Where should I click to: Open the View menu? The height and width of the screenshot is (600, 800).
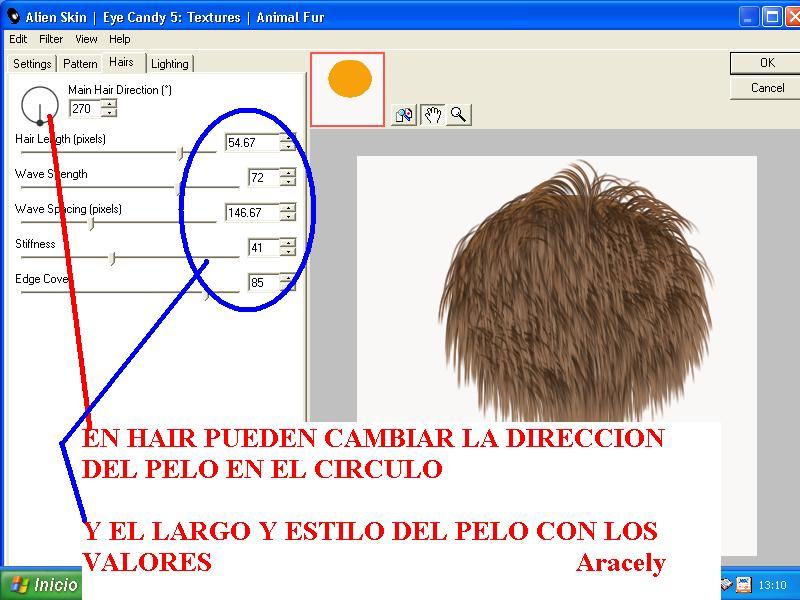coord(86,39)
